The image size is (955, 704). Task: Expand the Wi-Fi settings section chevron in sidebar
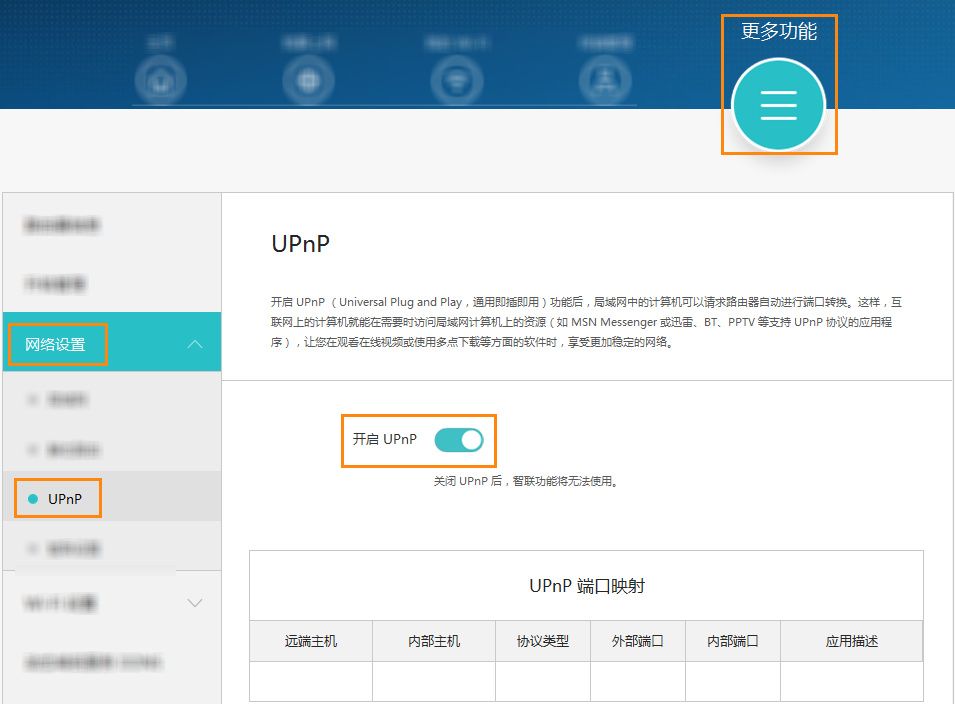coord(195,603)
